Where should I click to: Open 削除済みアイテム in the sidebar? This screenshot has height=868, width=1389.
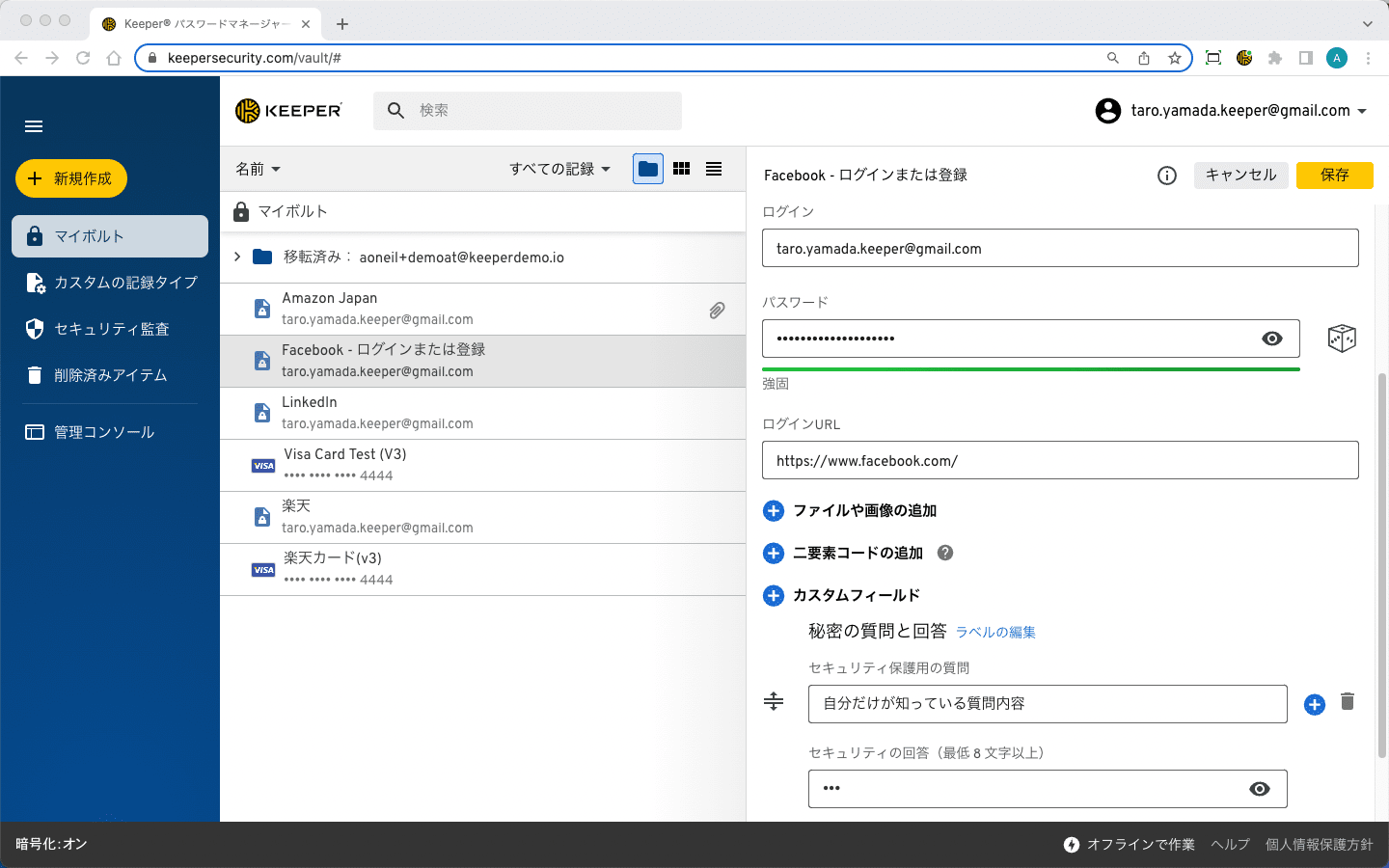click(x=110, y=375)
